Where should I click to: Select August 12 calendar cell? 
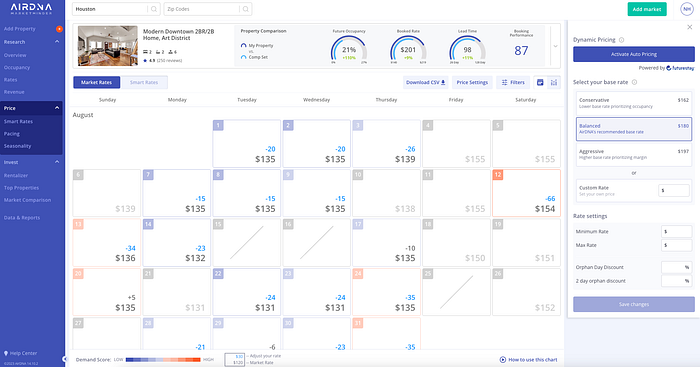tap(526, 193)
